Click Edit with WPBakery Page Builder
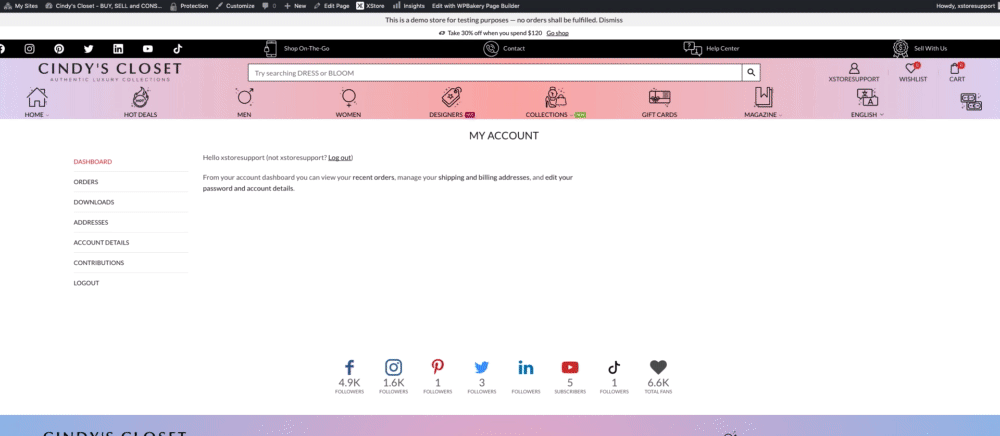Screen dimensions: 1000x436 (x=476, y=6)
